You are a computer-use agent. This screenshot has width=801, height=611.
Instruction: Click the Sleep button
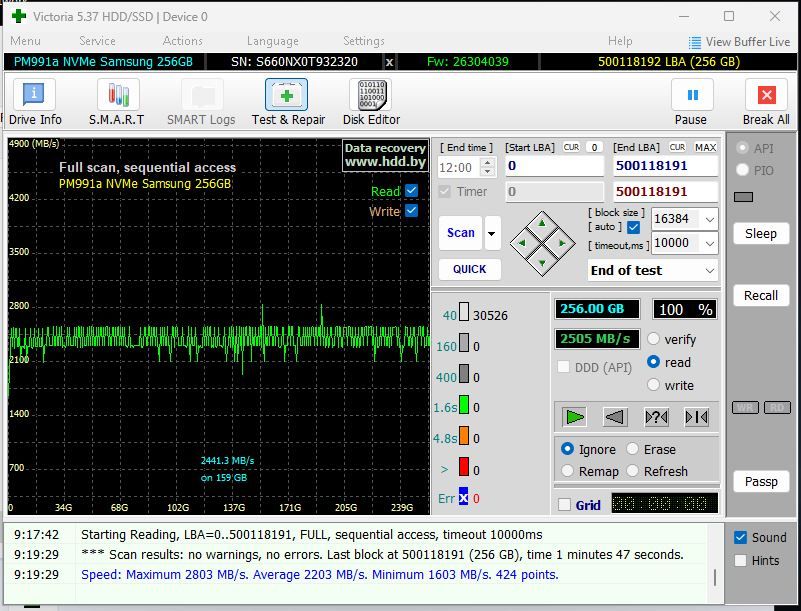(x=761, y=233)
